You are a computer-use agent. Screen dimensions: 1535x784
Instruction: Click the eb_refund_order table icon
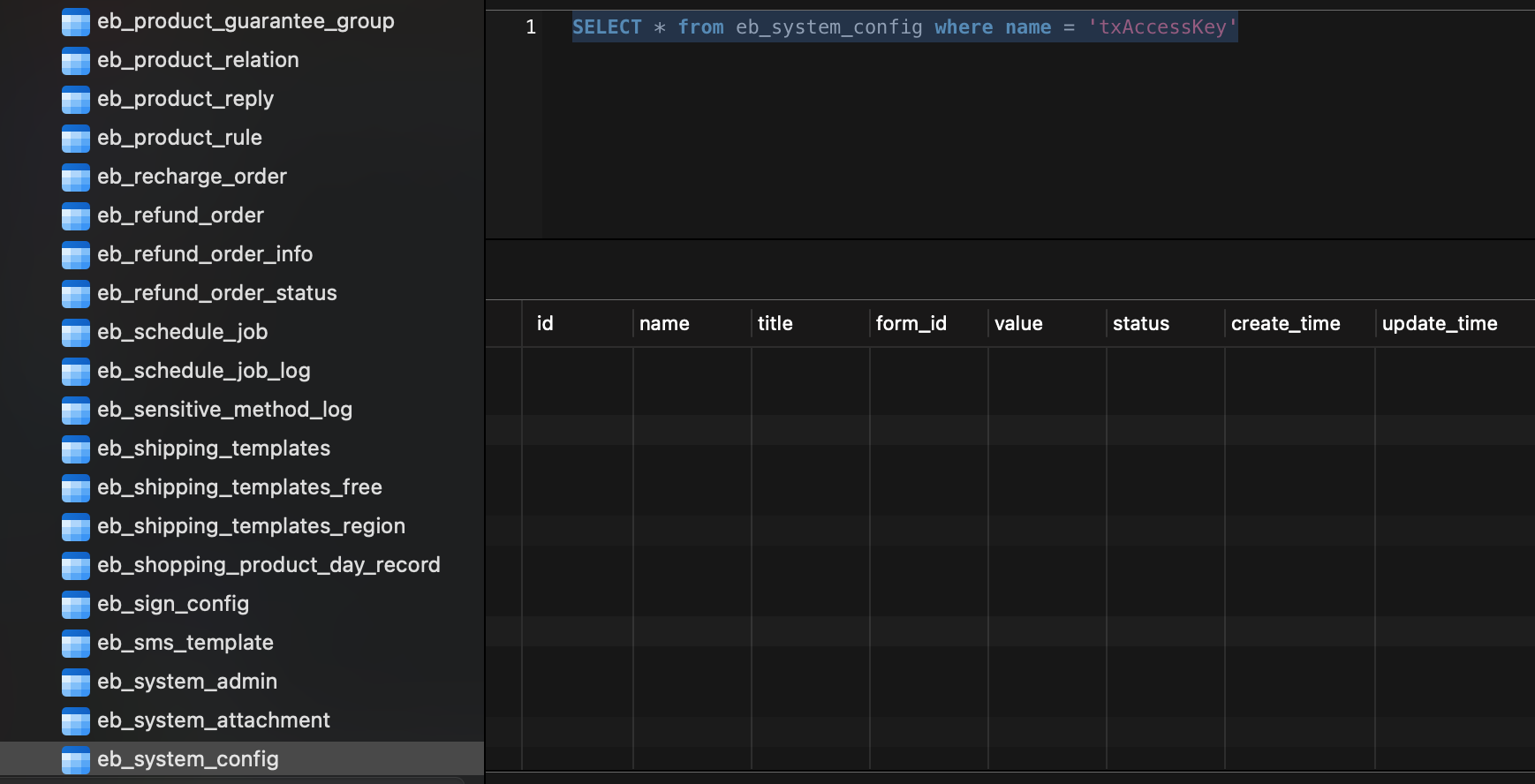click(76, 216)
